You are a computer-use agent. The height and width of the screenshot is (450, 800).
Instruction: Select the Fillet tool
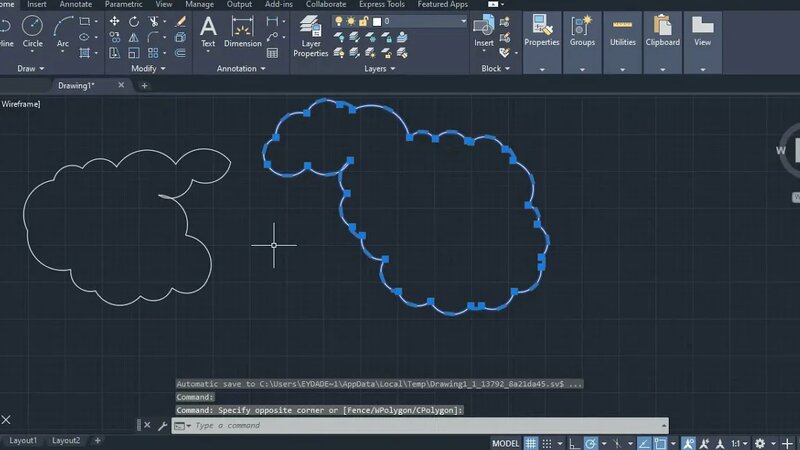click(x=153, y=37)
